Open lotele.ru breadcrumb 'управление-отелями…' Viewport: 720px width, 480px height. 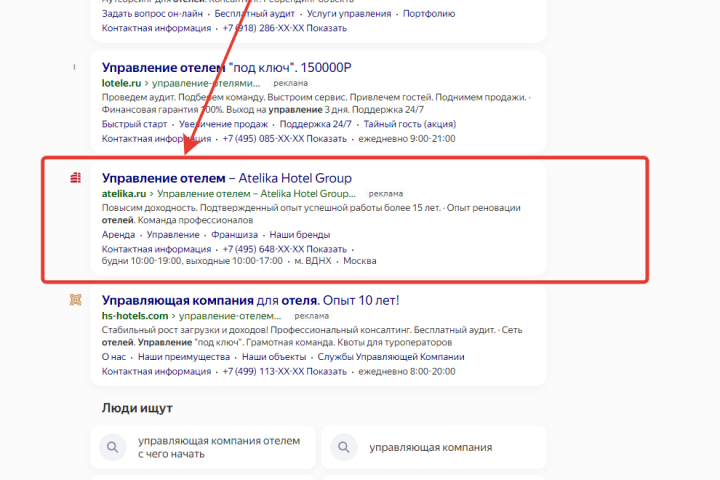tap(206, 83)
